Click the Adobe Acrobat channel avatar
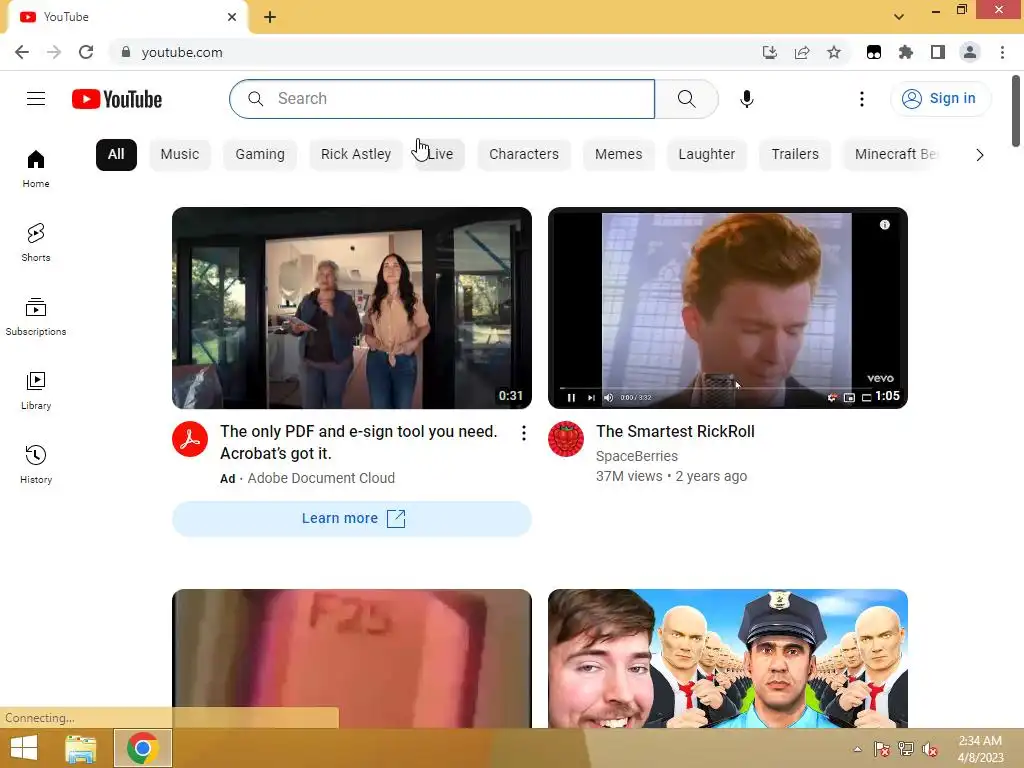The width and height of the screenshot is (1024, 768). (190, 439)
